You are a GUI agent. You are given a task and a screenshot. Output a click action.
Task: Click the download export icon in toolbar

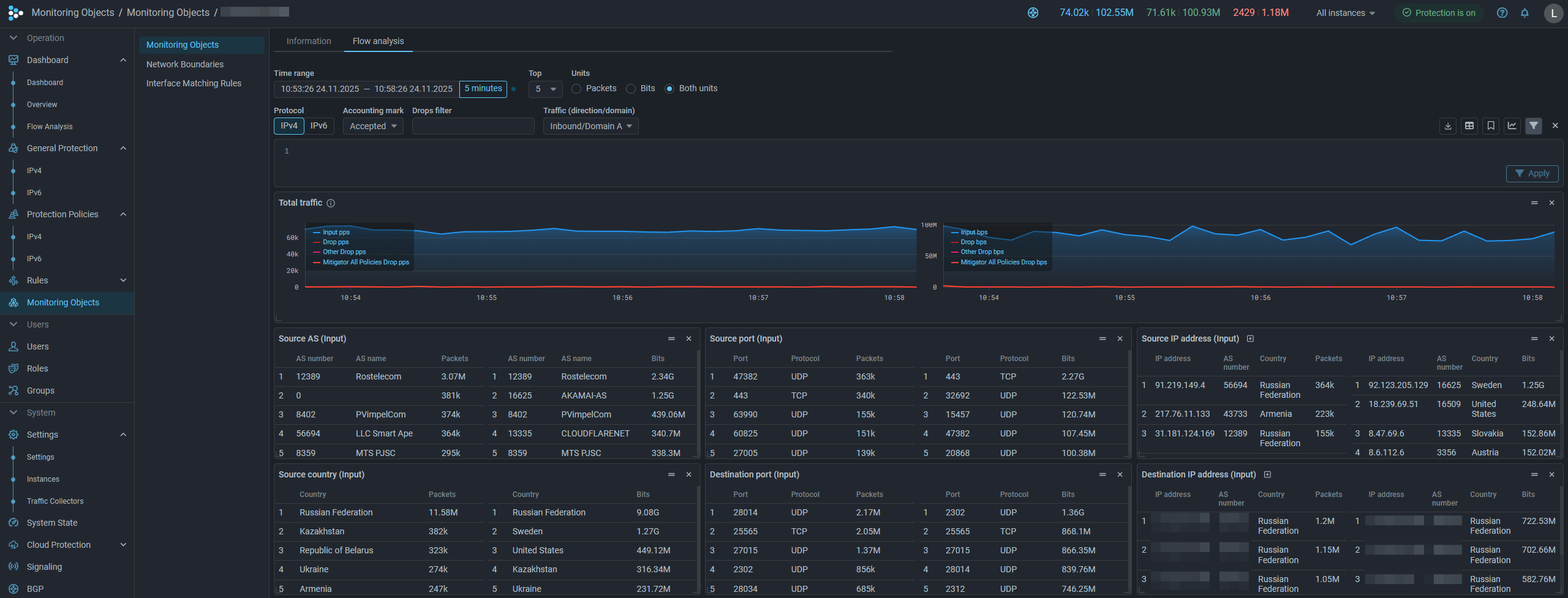tap(1447, 126)
